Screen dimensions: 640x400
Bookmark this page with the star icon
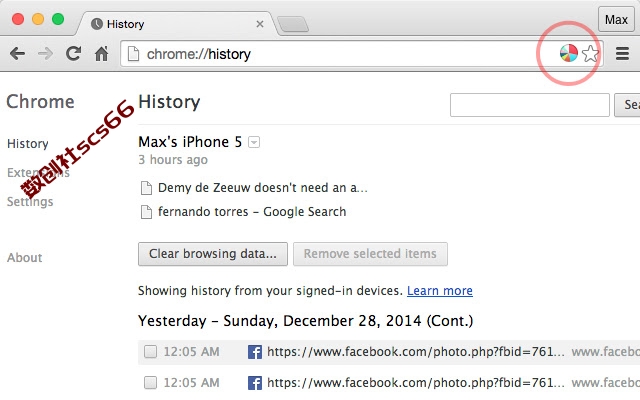coord(590,53)
